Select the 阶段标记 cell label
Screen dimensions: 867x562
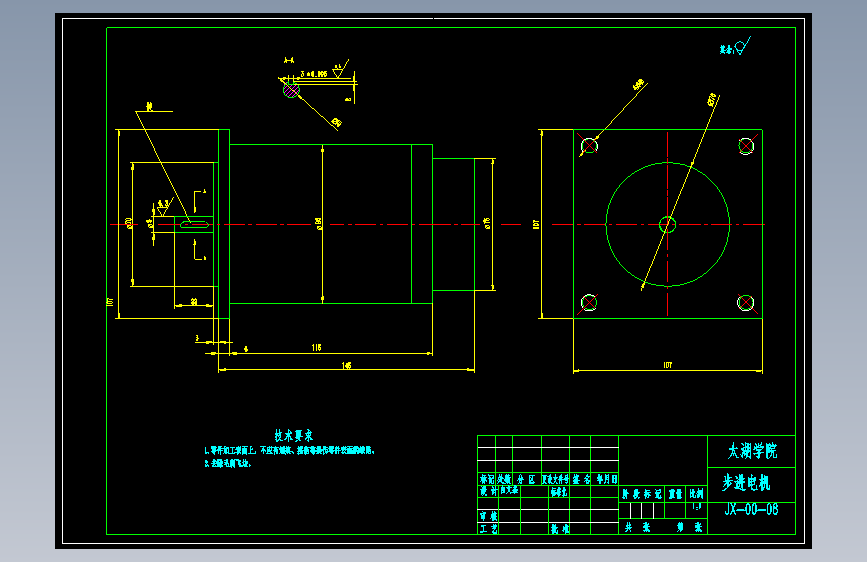click(x=642, y=494)
